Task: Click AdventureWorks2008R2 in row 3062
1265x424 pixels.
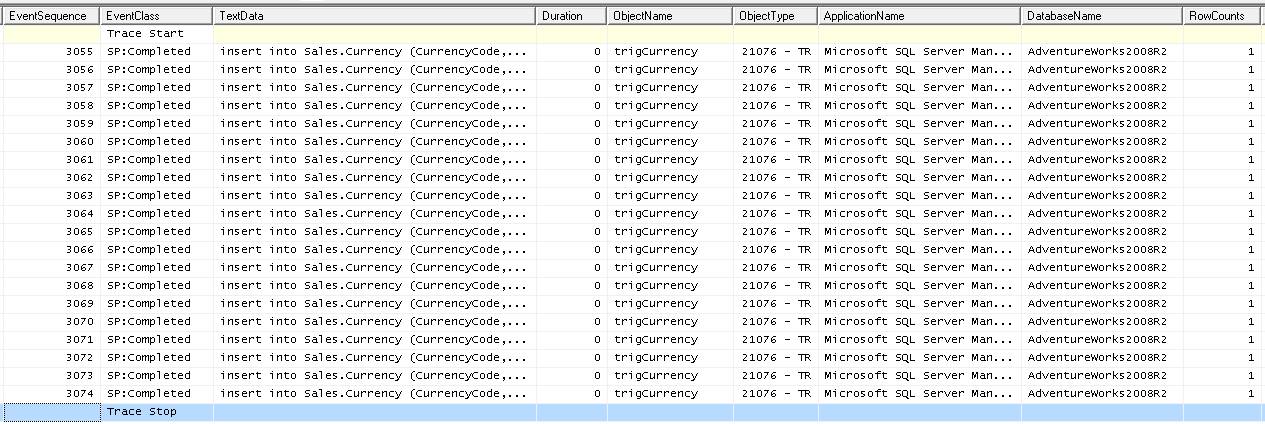Action: pos(1097,178)
